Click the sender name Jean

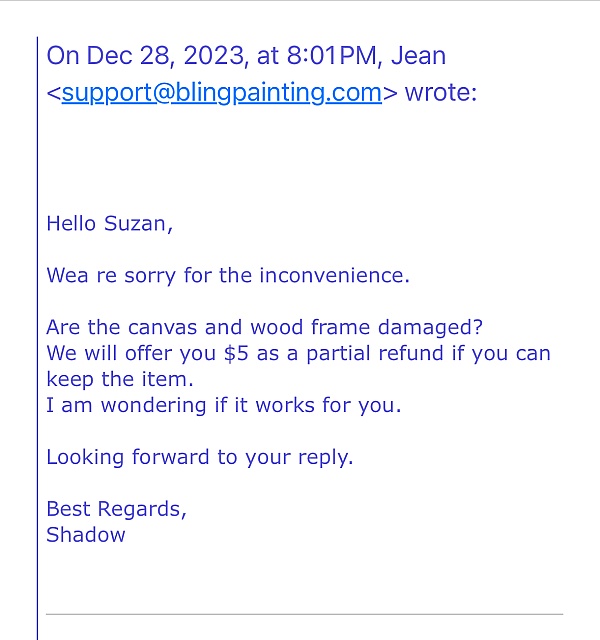(418, 56)
